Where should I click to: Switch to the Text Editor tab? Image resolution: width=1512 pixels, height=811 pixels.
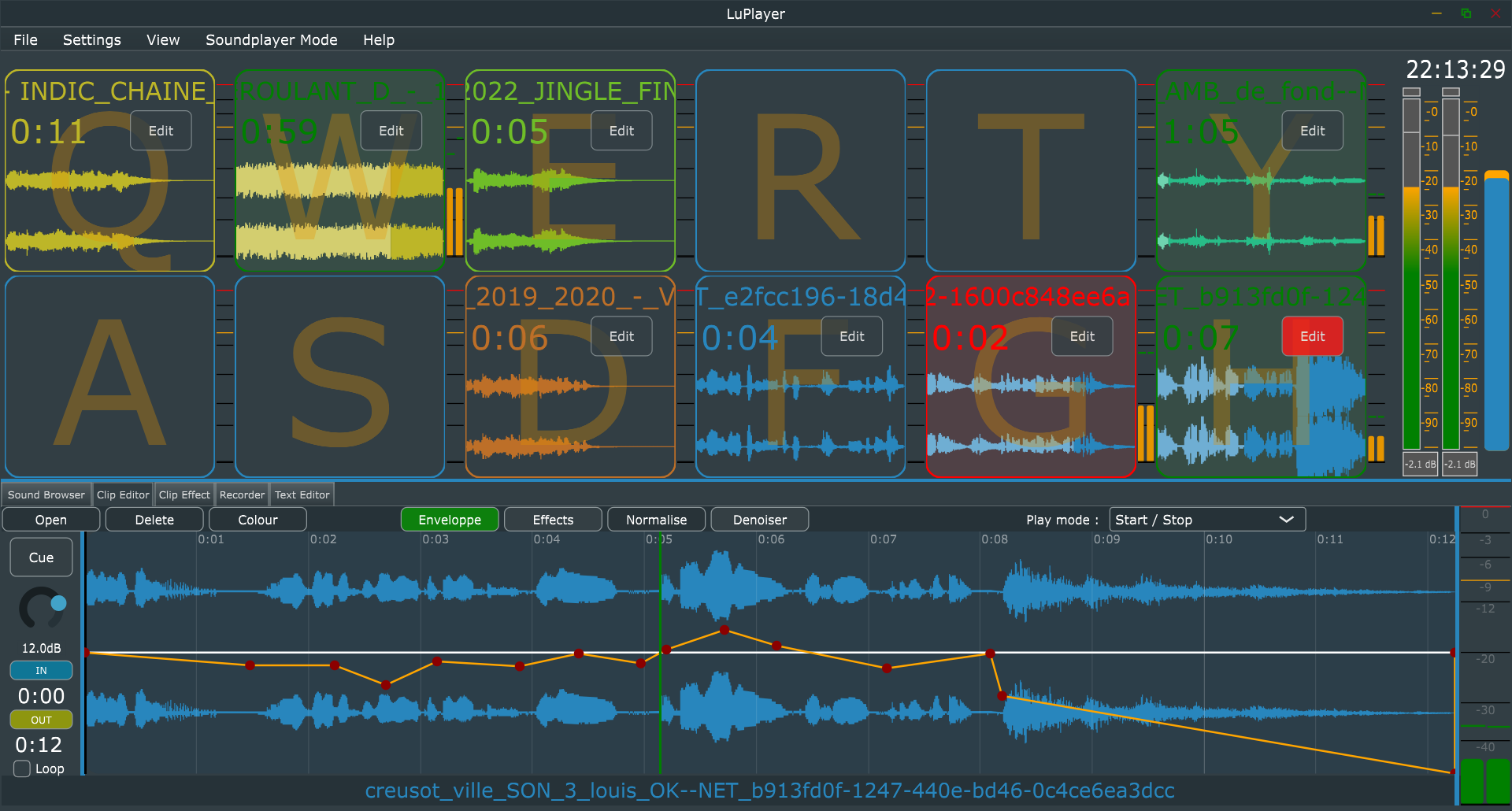pos(302,494)
